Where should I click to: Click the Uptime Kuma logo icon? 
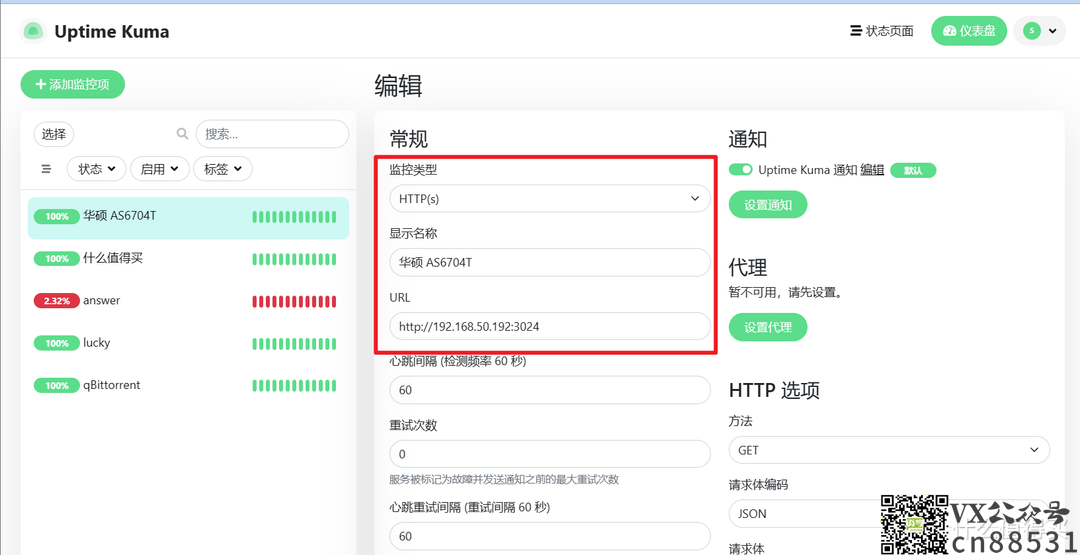[x=32, y=31]
